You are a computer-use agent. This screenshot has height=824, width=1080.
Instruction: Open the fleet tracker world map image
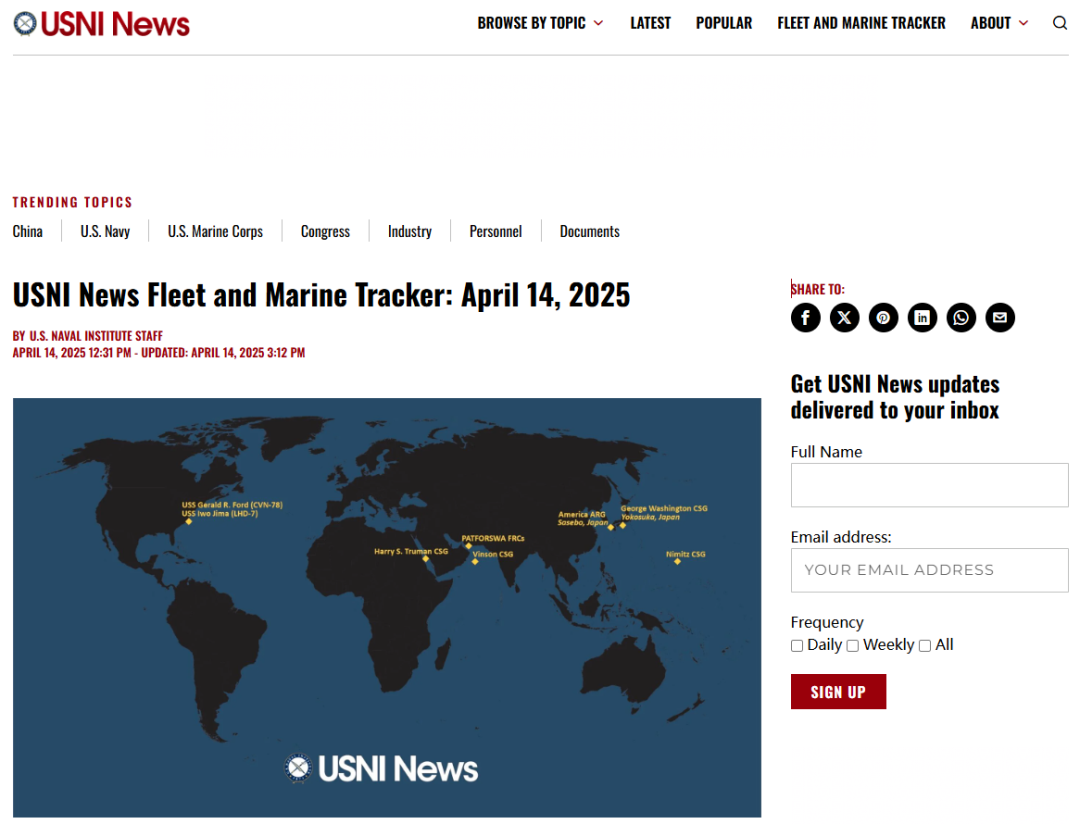[387, 608]
